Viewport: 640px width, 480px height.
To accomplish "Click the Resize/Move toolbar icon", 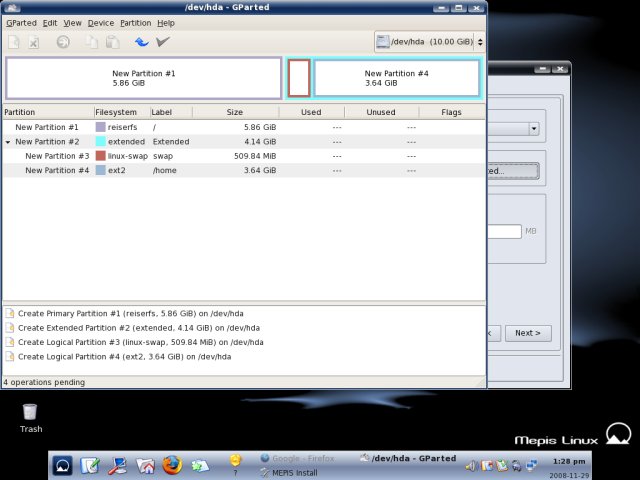I will [63, 42].
